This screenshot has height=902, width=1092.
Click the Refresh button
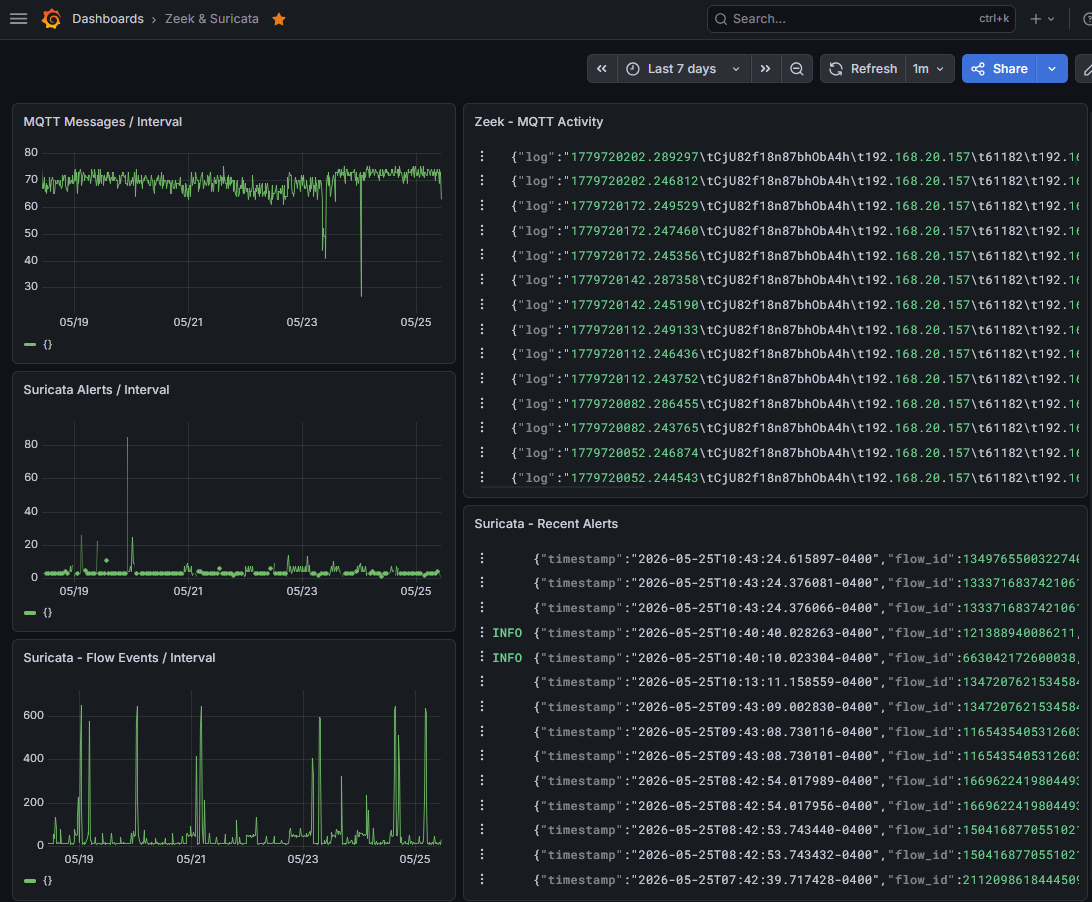[863, 68]
